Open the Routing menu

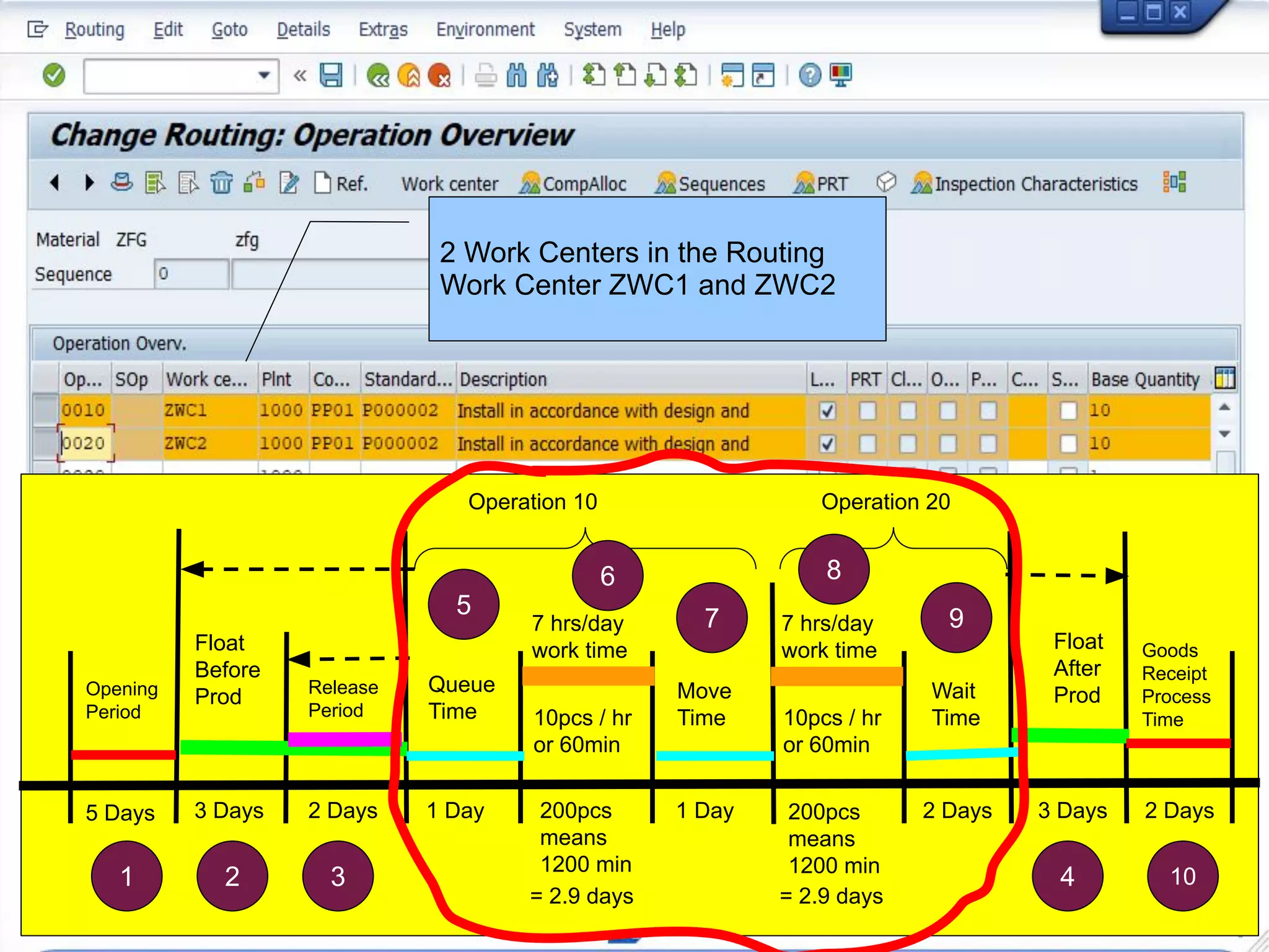pos(94,29)
